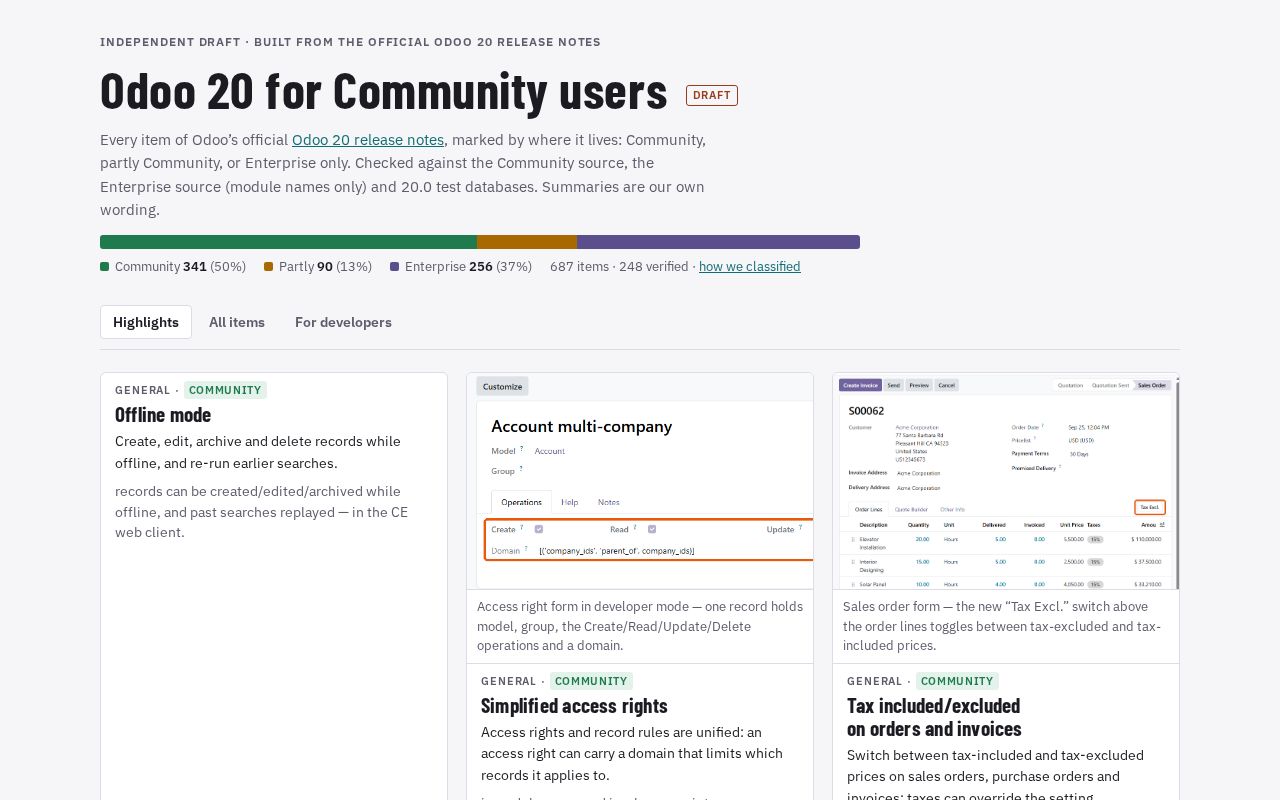Open the Sales order S00062 screenshot thumbnail
This screenshot has height=800, width=1280.
[x=1006, y=481]
